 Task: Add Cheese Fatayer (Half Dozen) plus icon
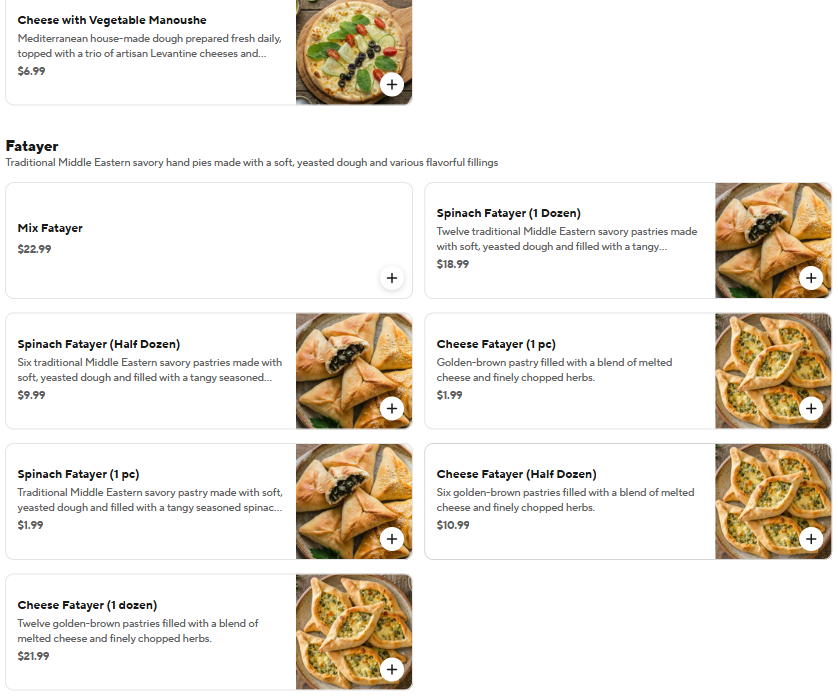(811, 539)
